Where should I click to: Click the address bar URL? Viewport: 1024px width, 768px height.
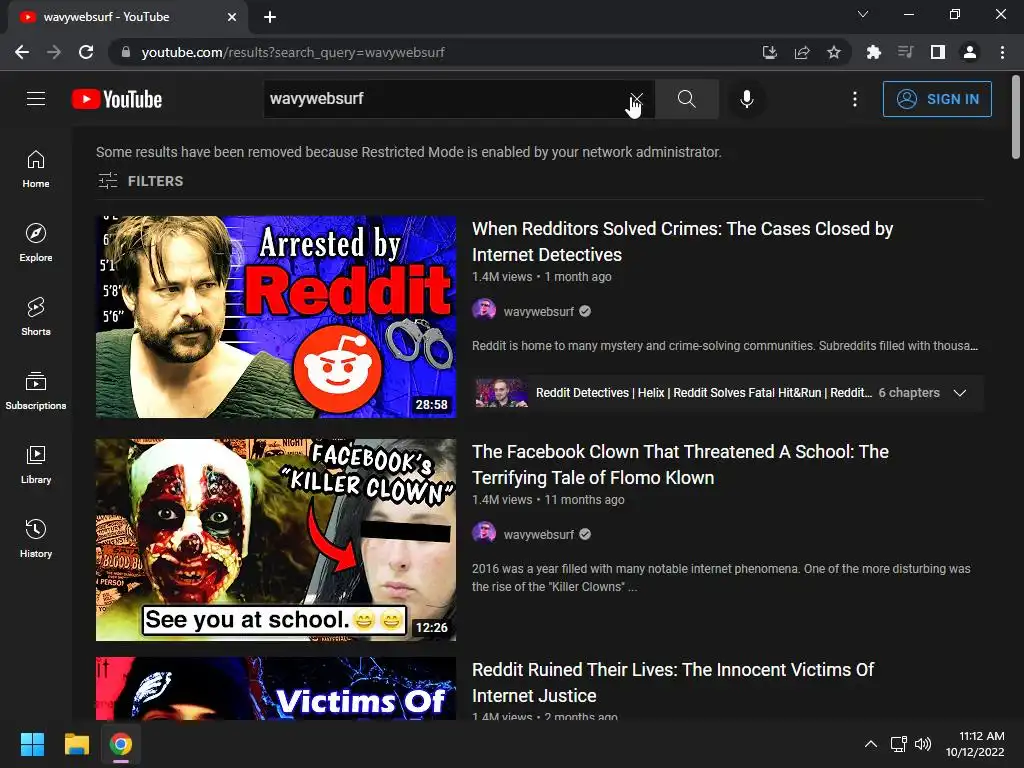(x=293, y=52)
